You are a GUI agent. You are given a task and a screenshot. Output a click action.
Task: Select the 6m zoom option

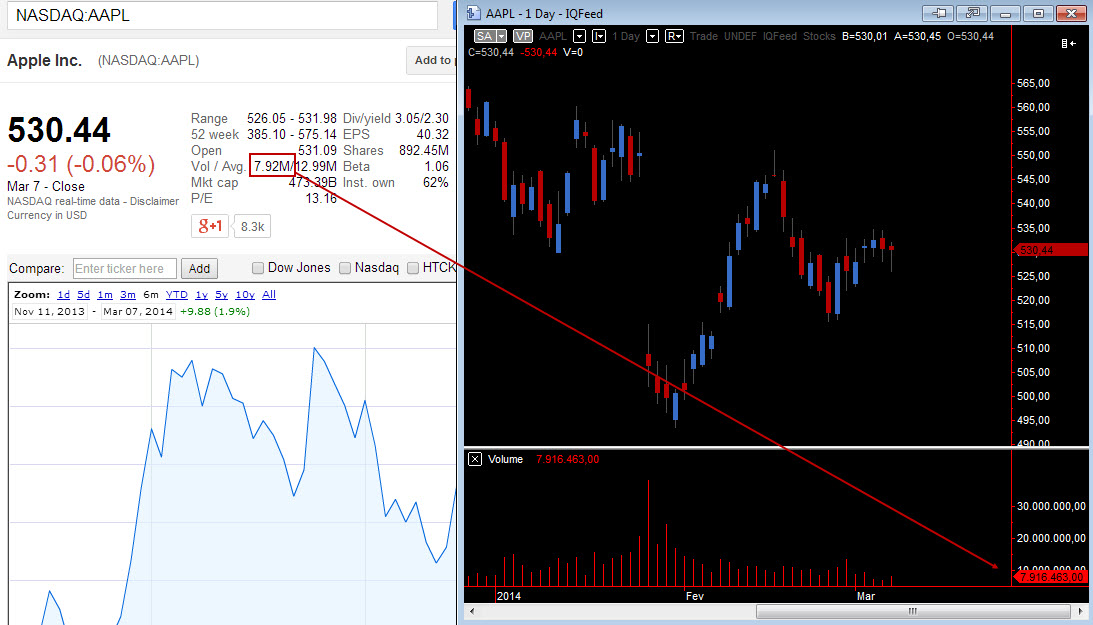point(151,295)
